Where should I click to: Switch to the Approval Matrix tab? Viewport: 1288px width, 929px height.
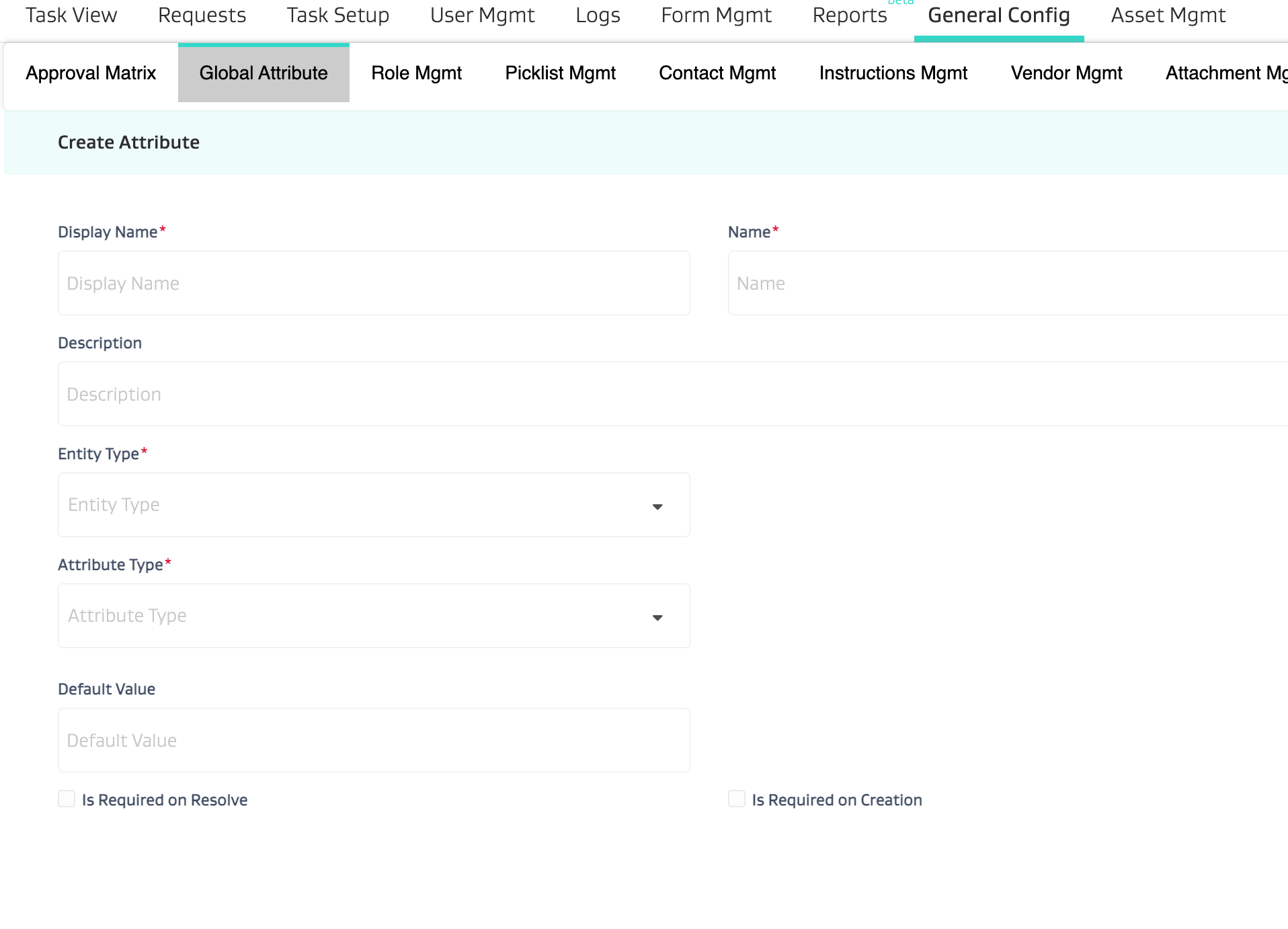click(x=91, y=73)
